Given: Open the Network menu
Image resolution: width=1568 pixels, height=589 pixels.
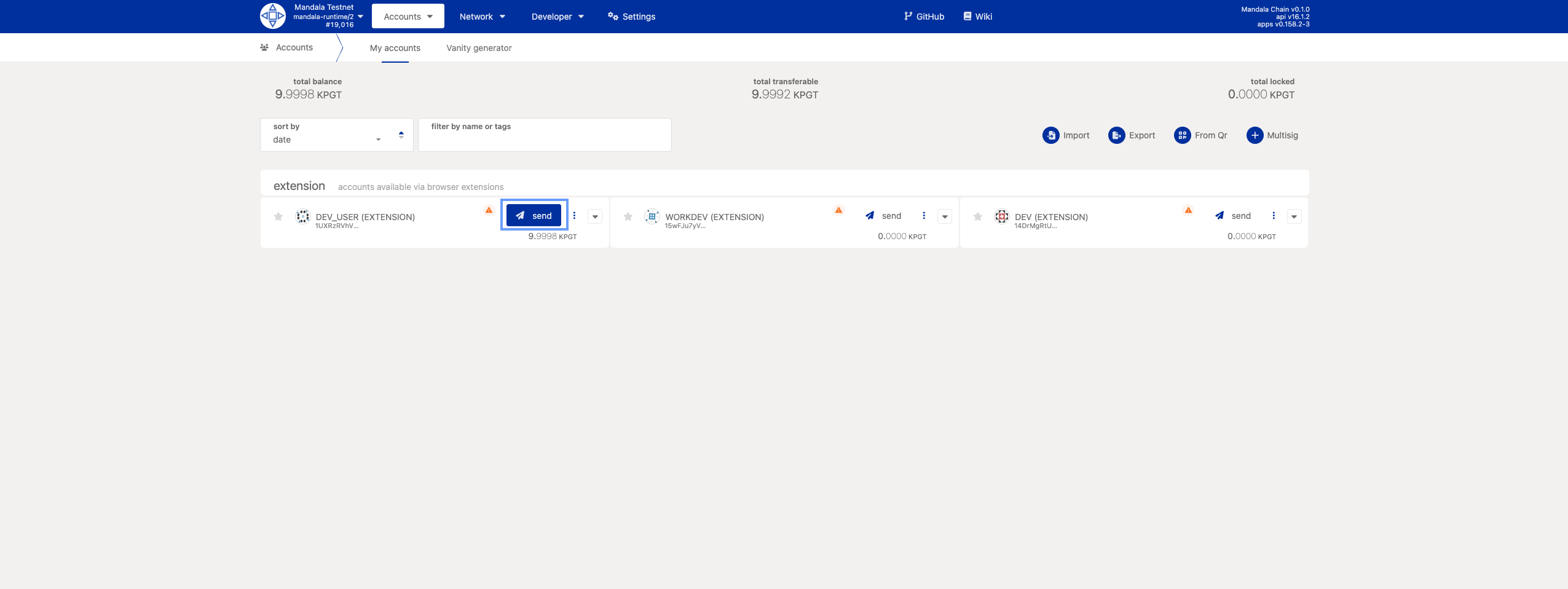Looking at the screenshot, I should click(x=483, y=17).
